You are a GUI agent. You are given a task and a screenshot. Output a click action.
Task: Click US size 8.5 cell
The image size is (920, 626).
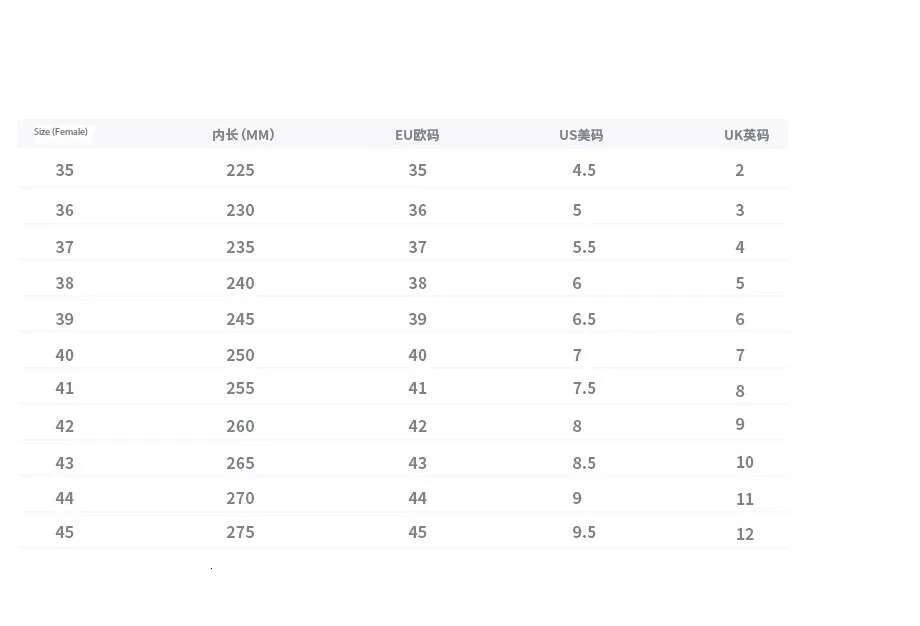(584, 463)
